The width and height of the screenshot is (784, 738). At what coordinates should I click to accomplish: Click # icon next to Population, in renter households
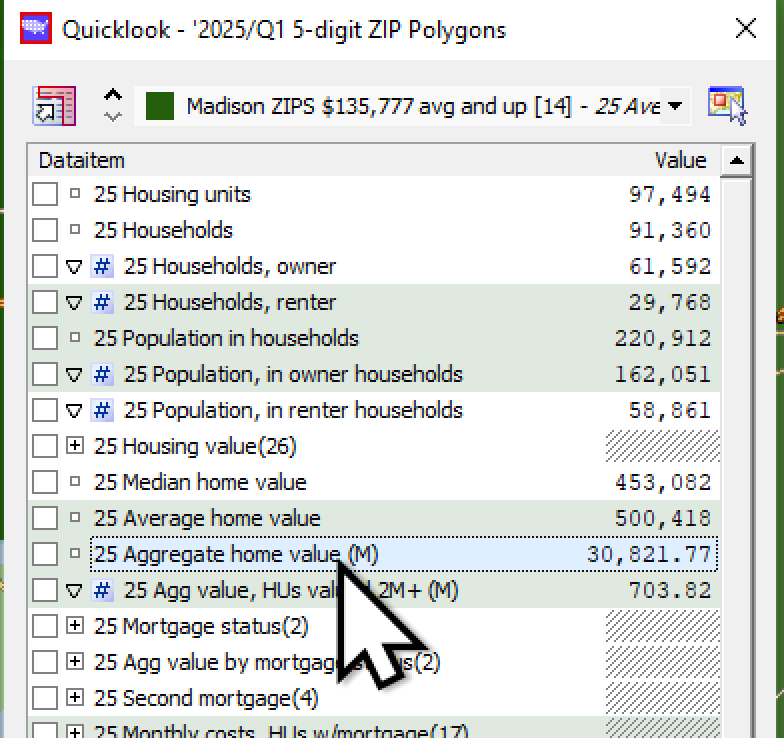(102, 411)
